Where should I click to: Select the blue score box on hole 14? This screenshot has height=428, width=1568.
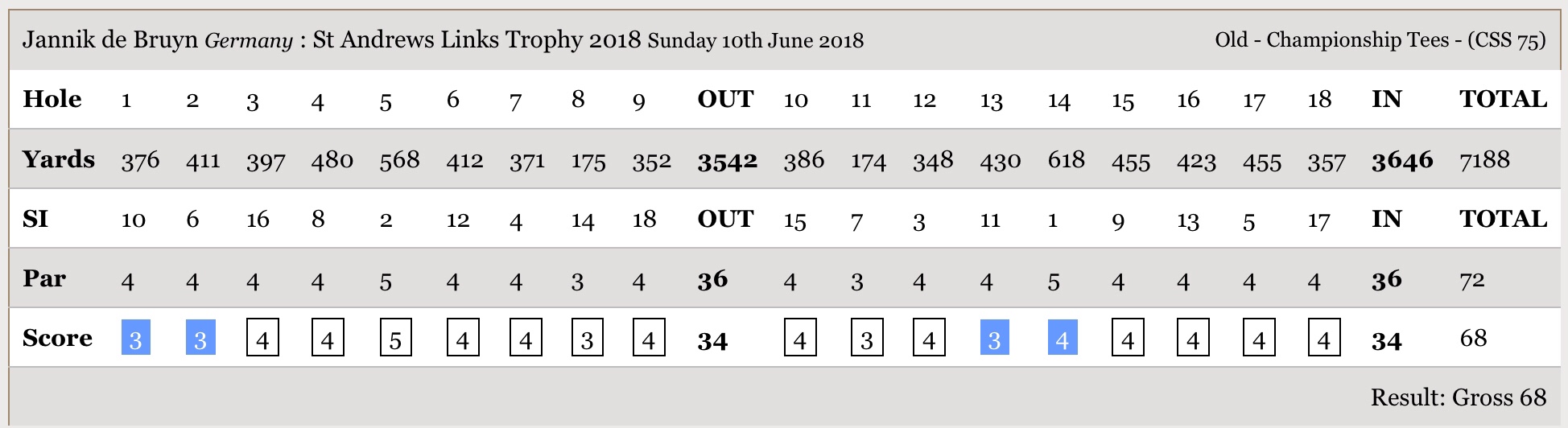(1062, 337)
